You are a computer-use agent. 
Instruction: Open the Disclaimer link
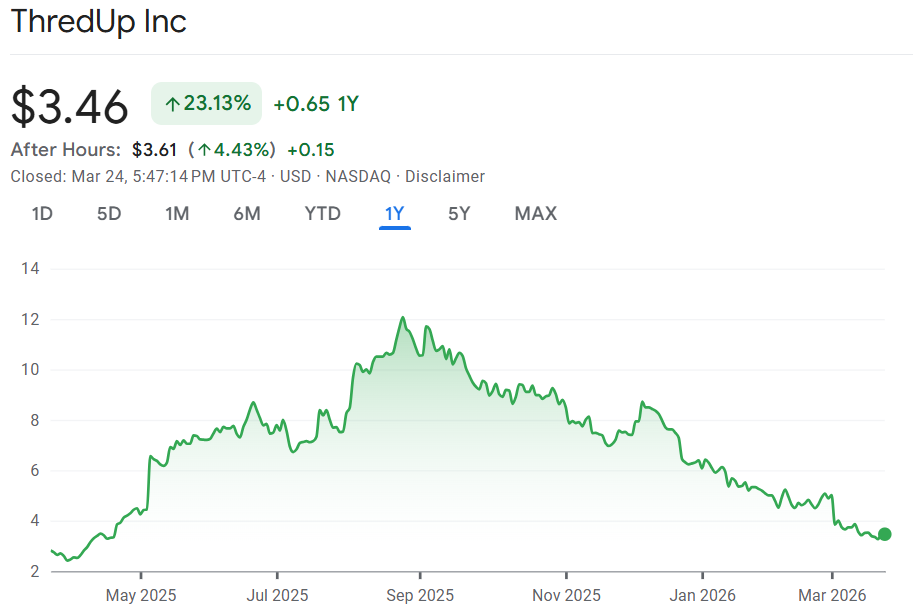445,177
